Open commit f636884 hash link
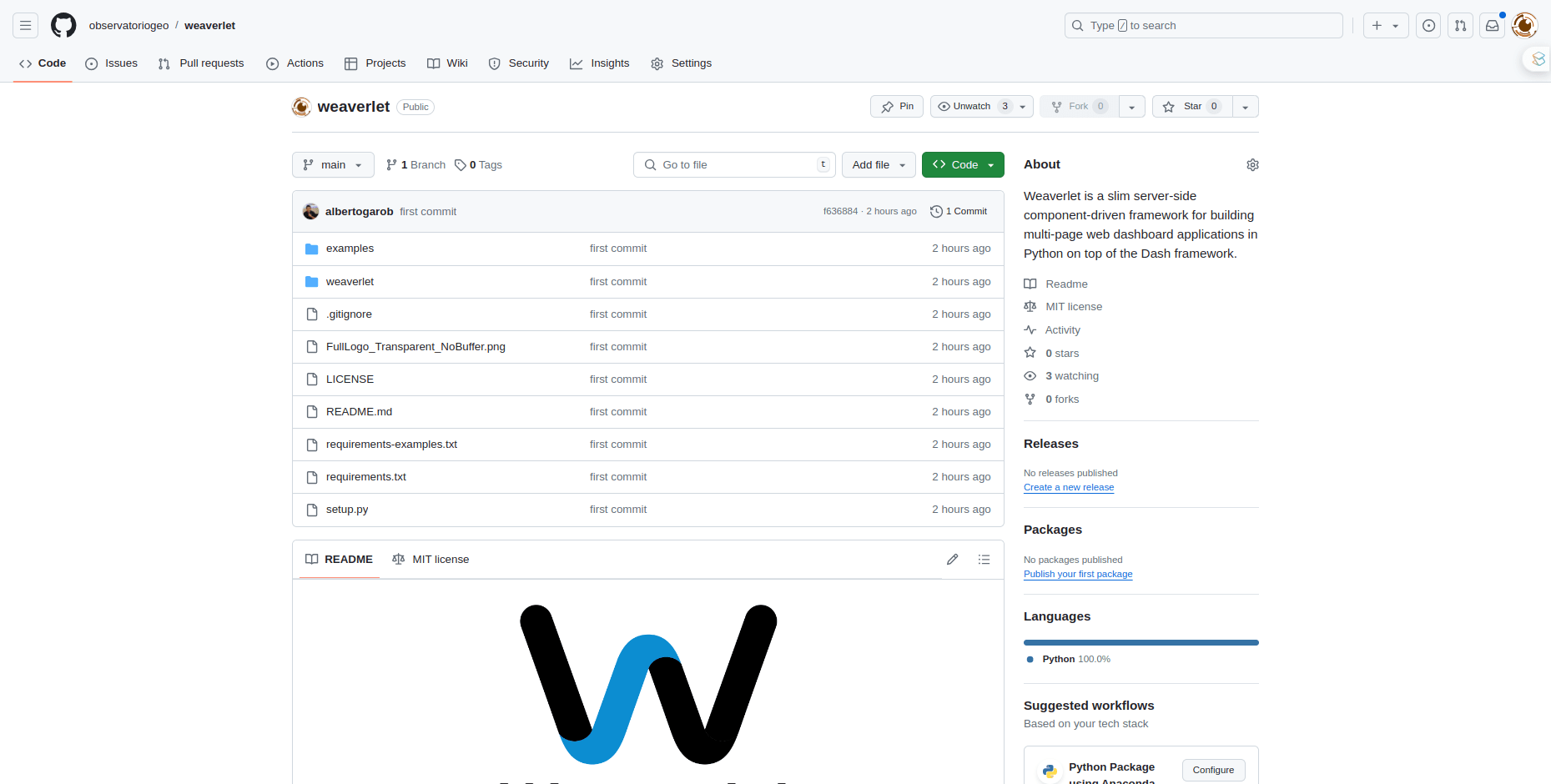1551x784 pixels. tap(840, 212)
